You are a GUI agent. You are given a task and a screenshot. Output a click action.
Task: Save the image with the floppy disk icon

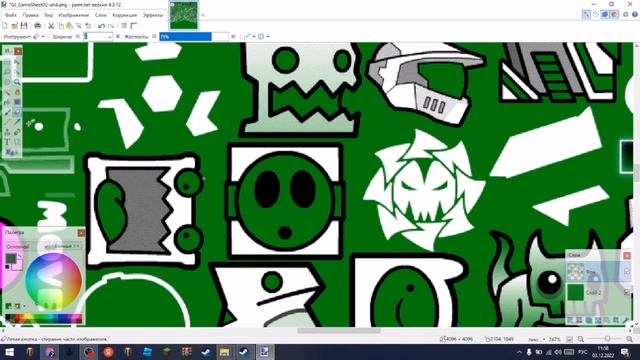(x=24, y=26)
